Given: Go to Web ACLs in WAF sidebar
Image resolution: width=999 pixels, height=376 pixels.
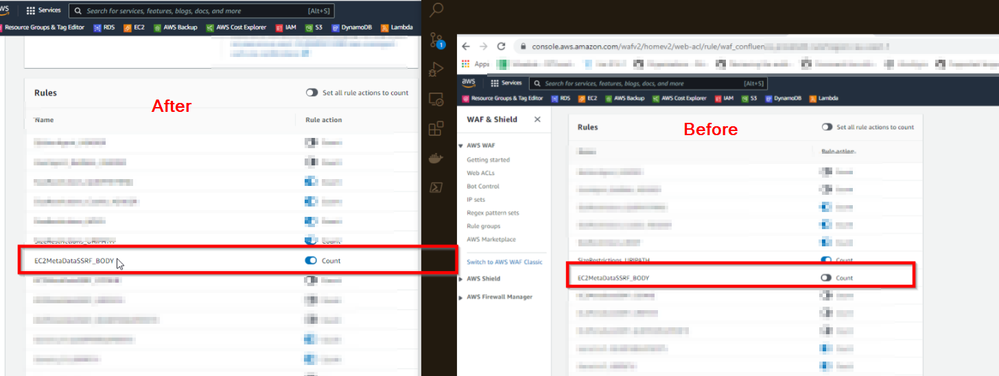Looking at the screenshot, I should [481, 173].
